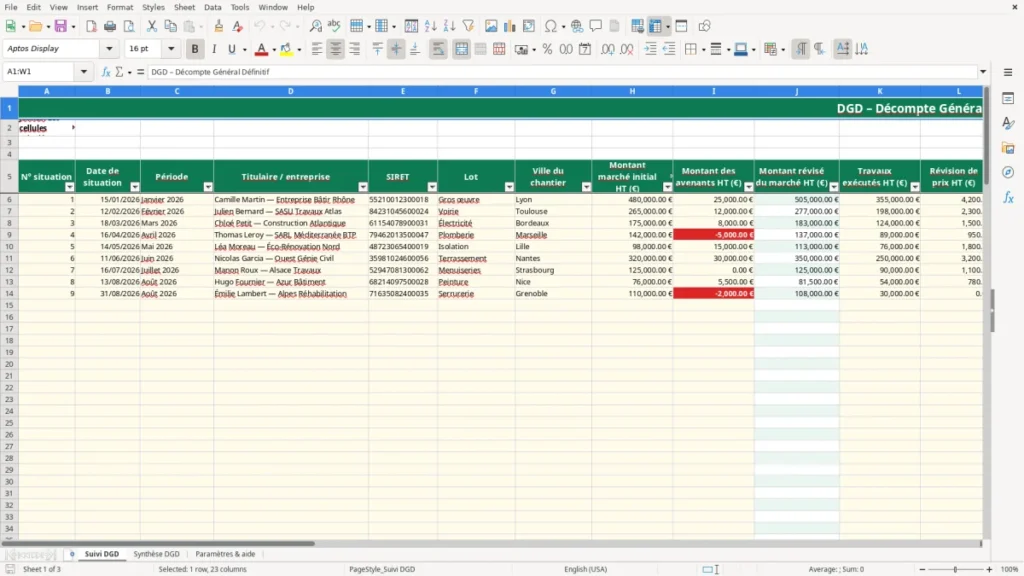Expand the formula bar arrow

983,72
